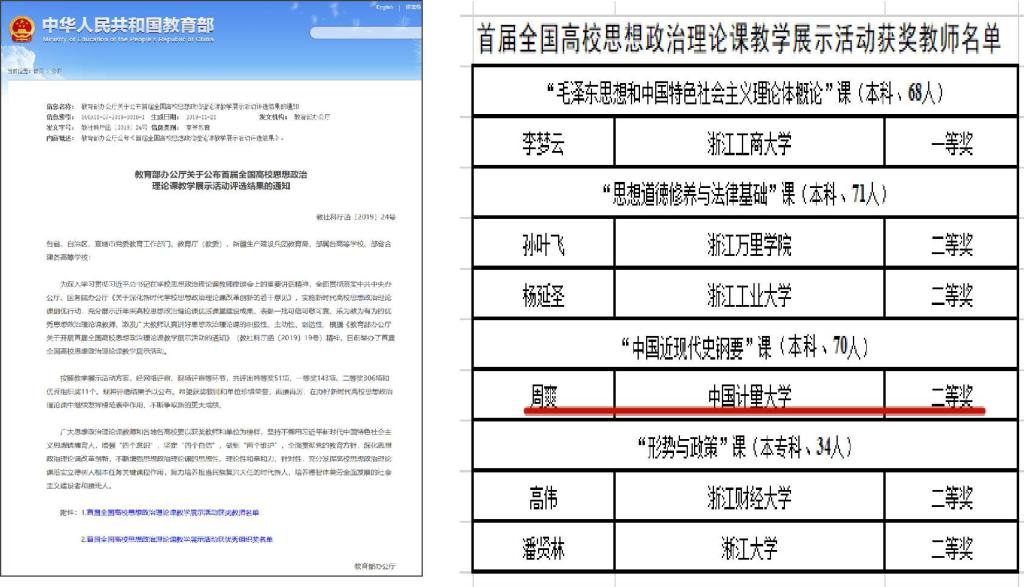The image size is (1024, 587).
Task: Click the 浙江财经大学 cell
Action: [749, 497]
